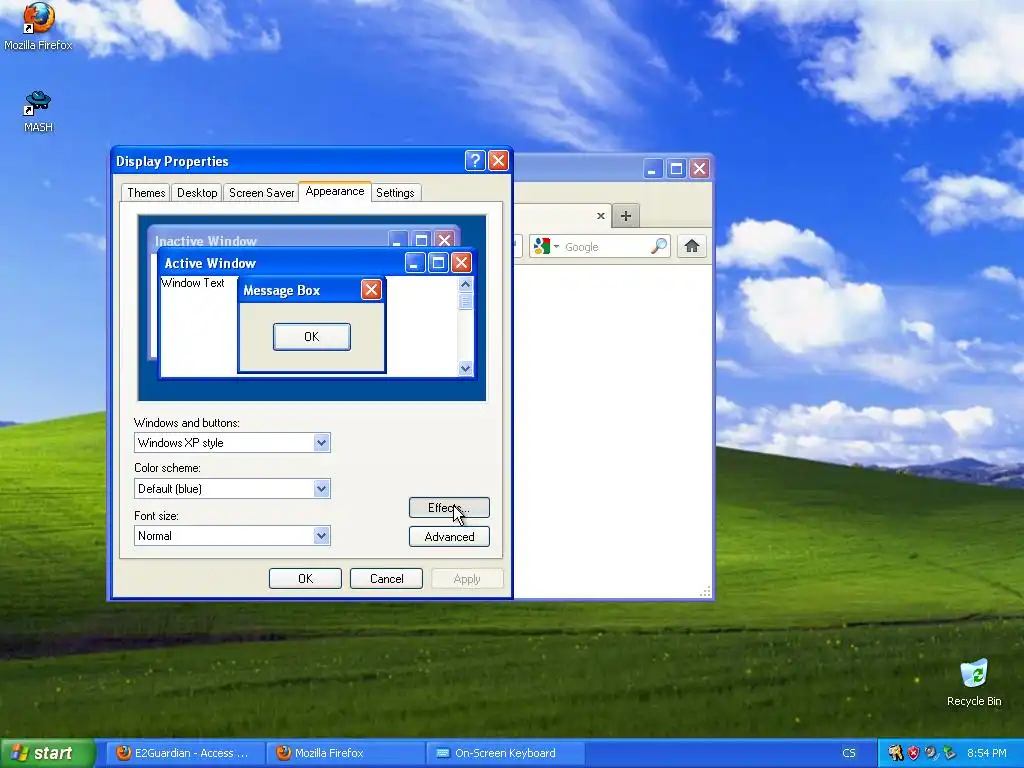Click the Firefox home button icon
Viewport: 1024px width, 768px height.
[692, 246]
